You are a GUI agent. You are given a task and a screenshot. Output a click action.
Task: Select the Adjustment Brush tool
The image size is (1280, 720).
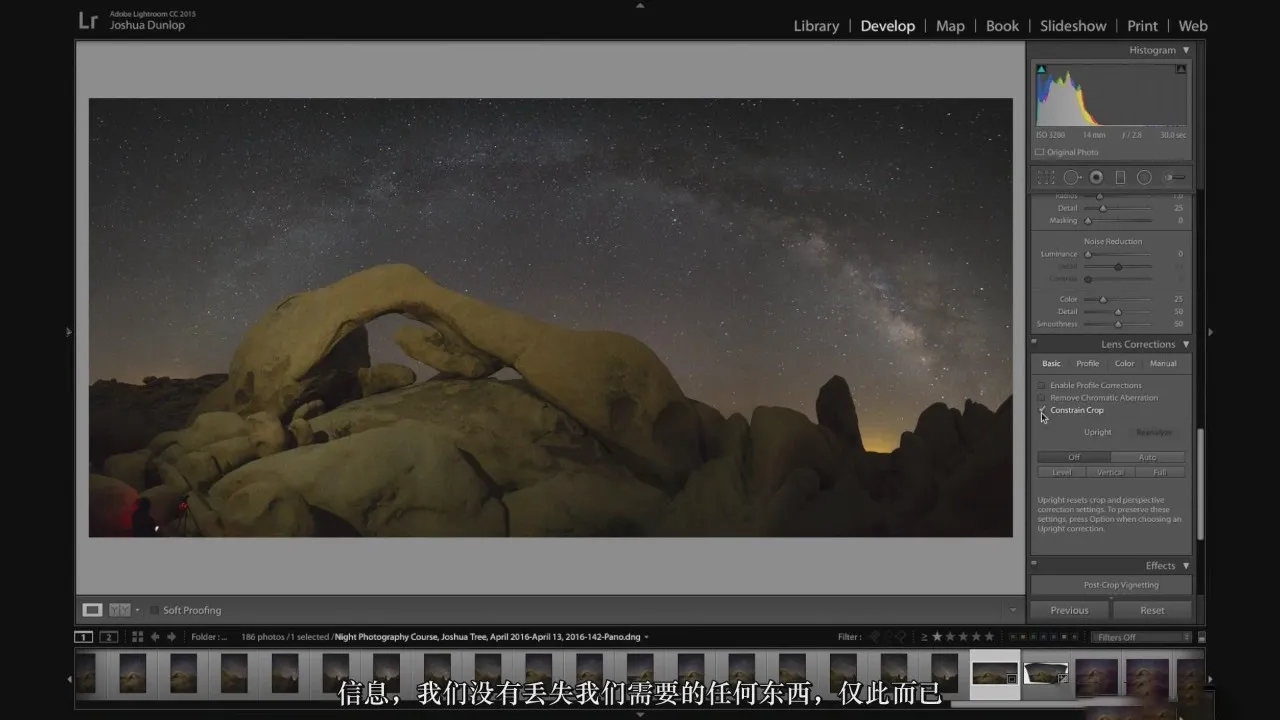[x=1173, y=177]
